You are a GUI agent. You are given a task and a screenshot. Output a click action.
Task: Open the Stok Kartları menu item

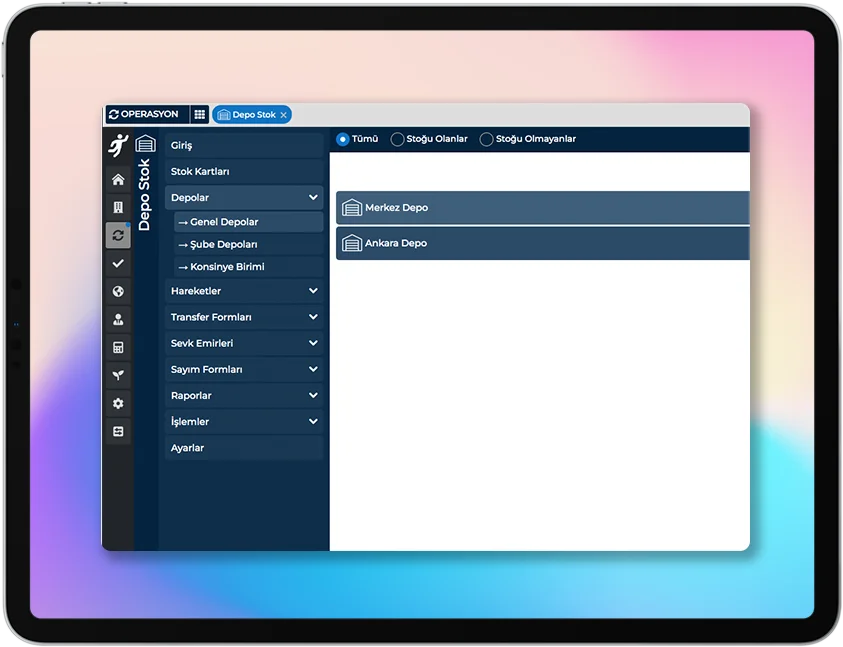pos(244,172)
